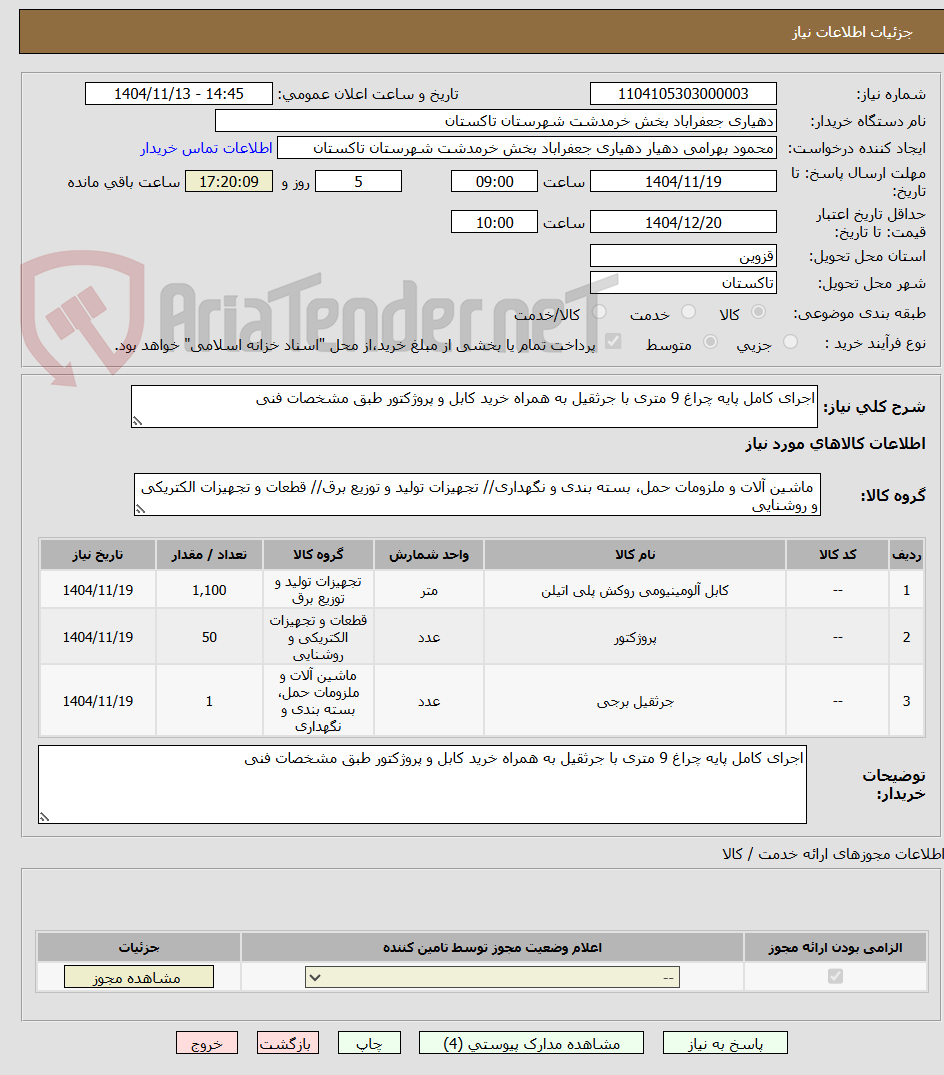Click the قطعات و تجهیزات الکتریکی group cell
Viewport: 944px width, 1075px height.
pos(318,638)
